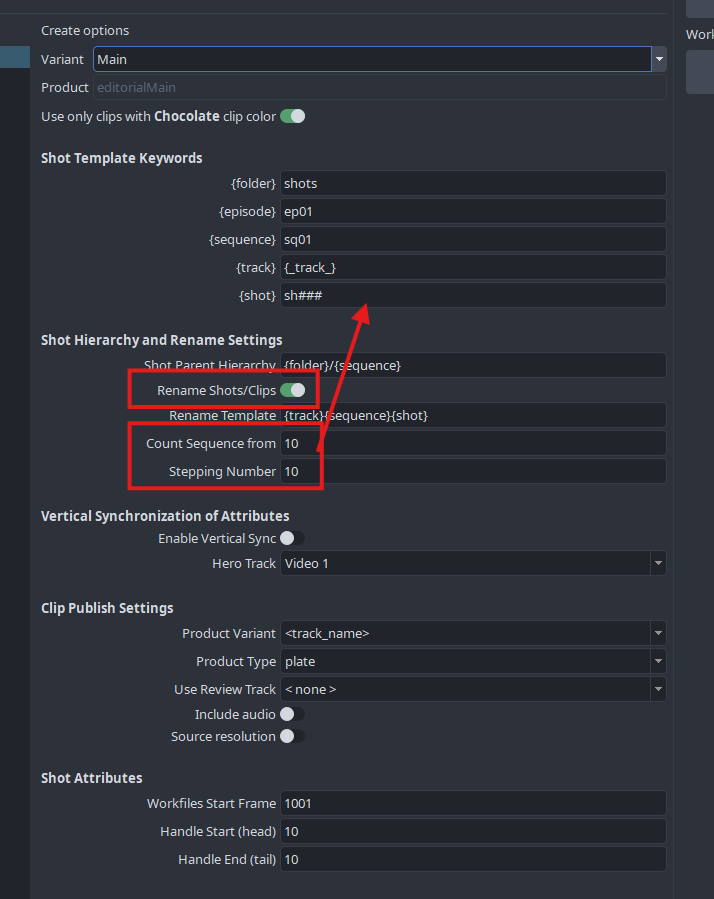Viewport: 714px width, 899px height.
Task: Click the Shot Hierarchy and Rename Settings heading
Action: point(162,340)
